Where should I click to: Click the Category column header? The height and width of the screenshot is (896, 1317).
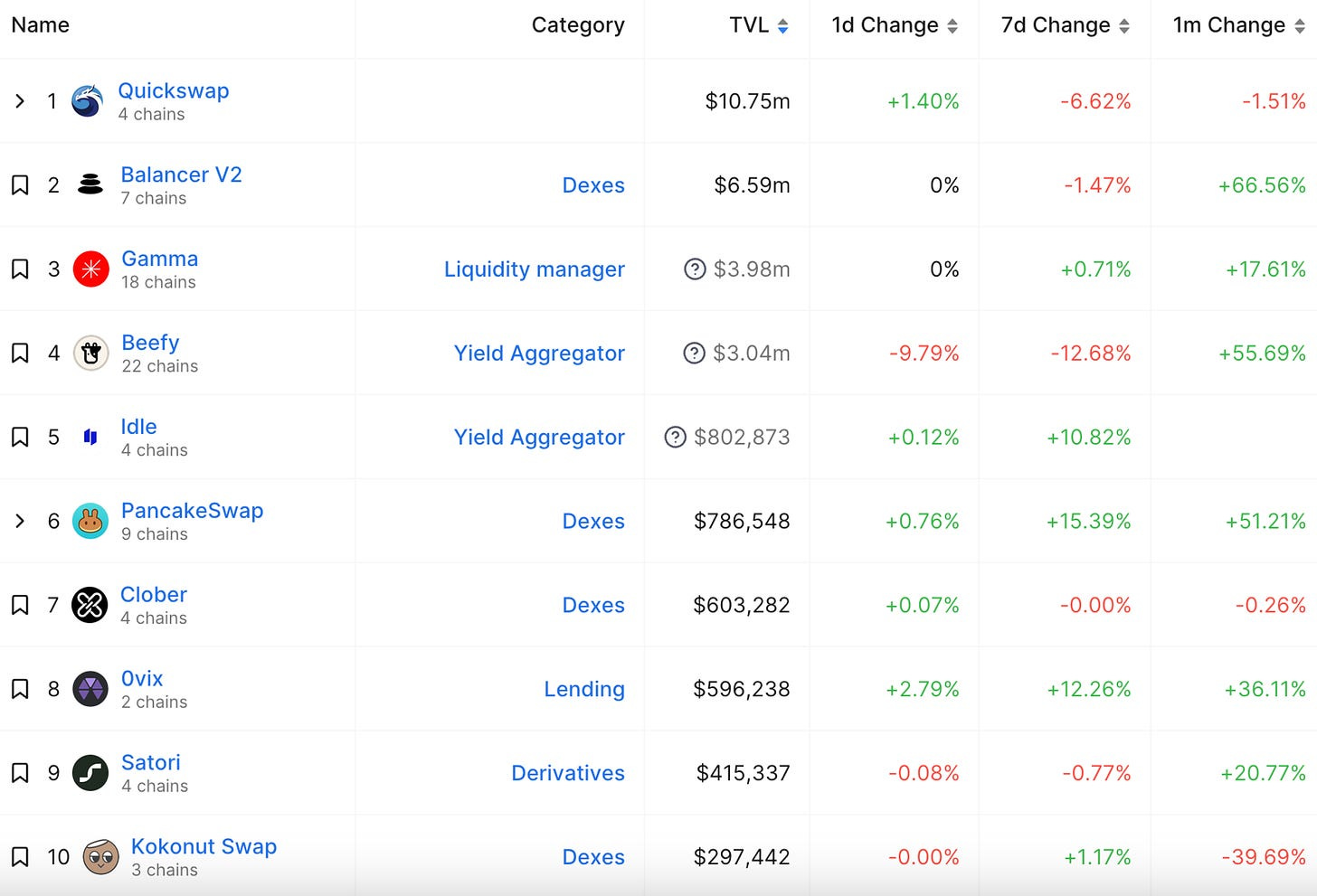pyautogui.click(x=578, y=25)
